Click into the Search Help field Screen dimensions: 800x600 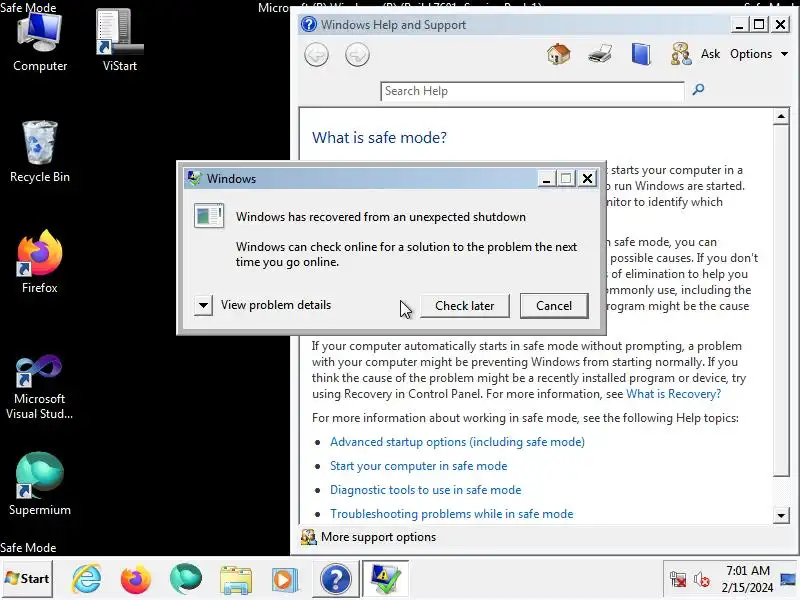532,91
